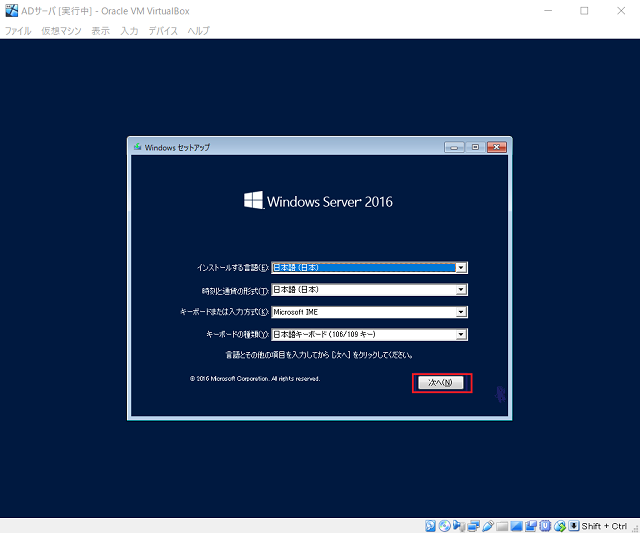Click the 日本語キーボード (106/109 キー) field
This screenshot has width=640, height=533.
tap(369, 335)
